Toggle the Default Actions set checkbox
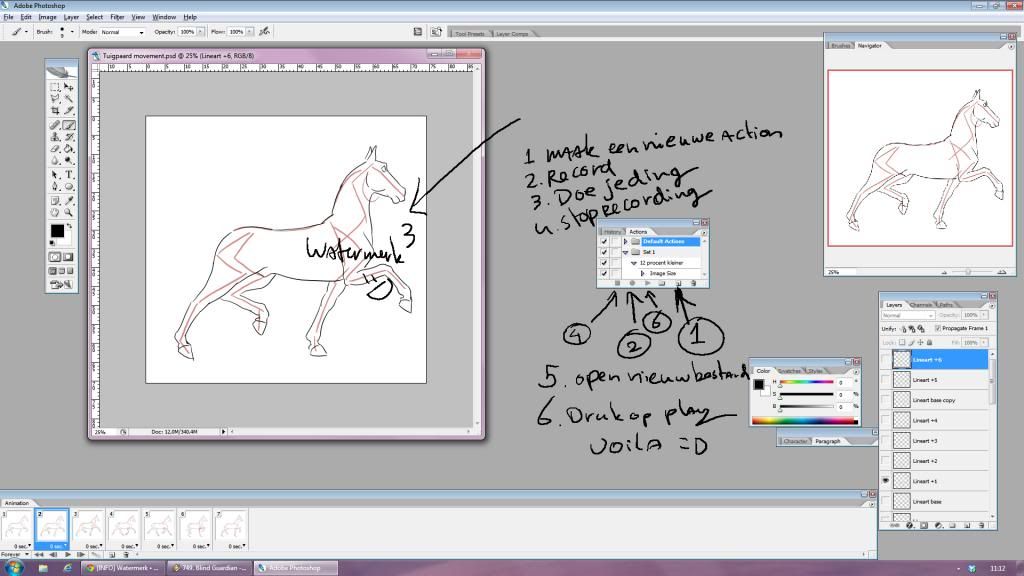The width and height of the screenshot is (1024, 576). [x=602, y=242]
